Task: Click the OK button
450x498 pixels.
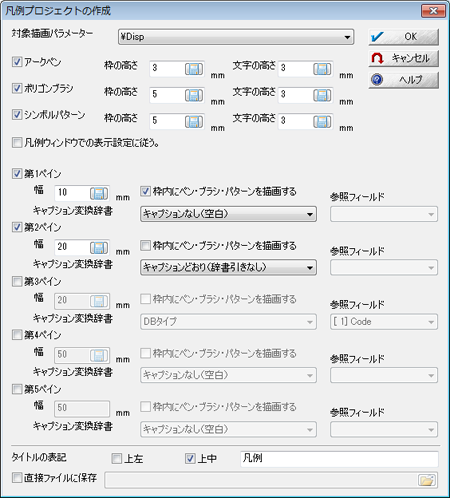Action: [x=404, y=37]
